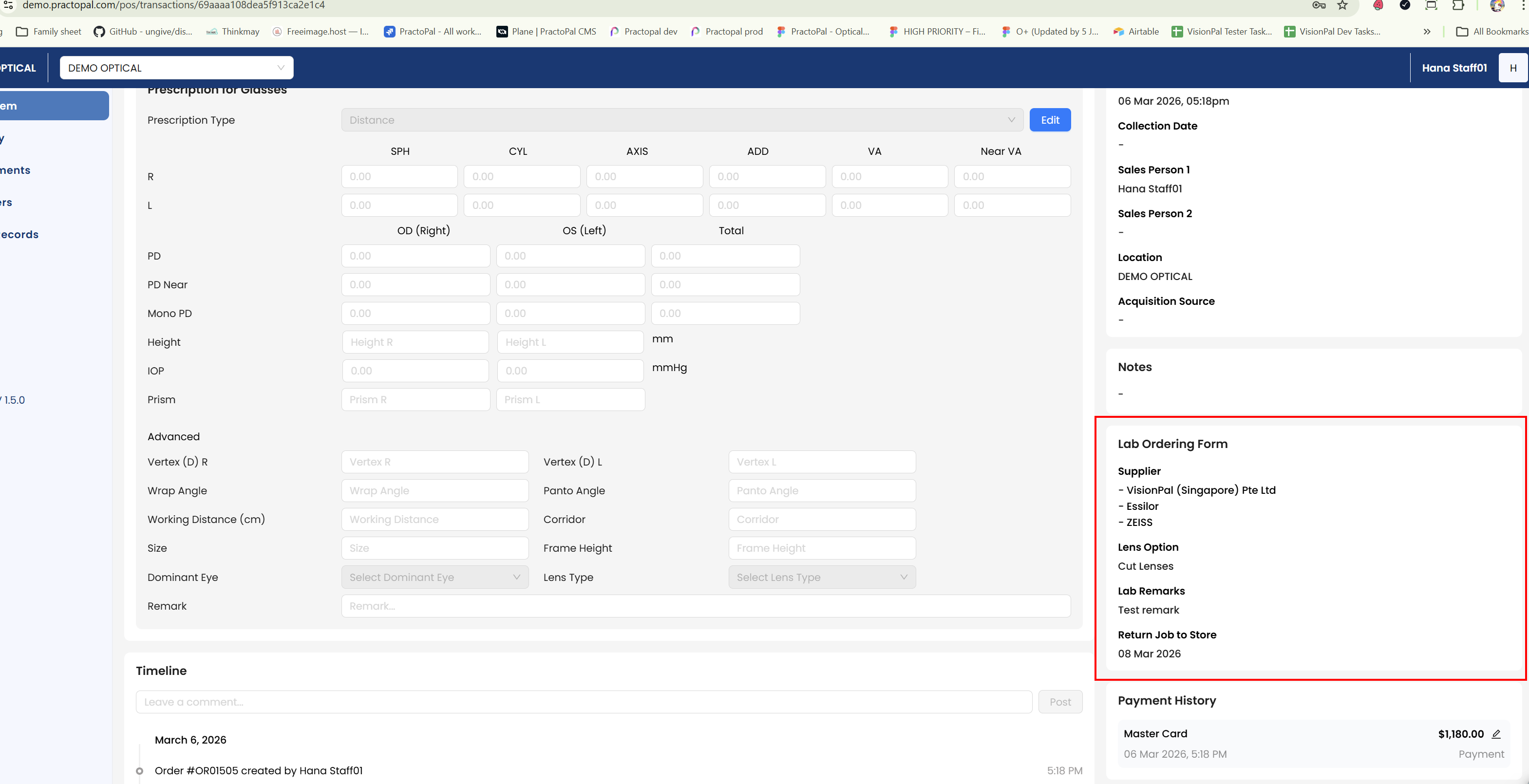Expand the Select Dominant Eye dropdown
This screenshot has width=1529, height=784.
pyautogui.click(x=434, y=577)
